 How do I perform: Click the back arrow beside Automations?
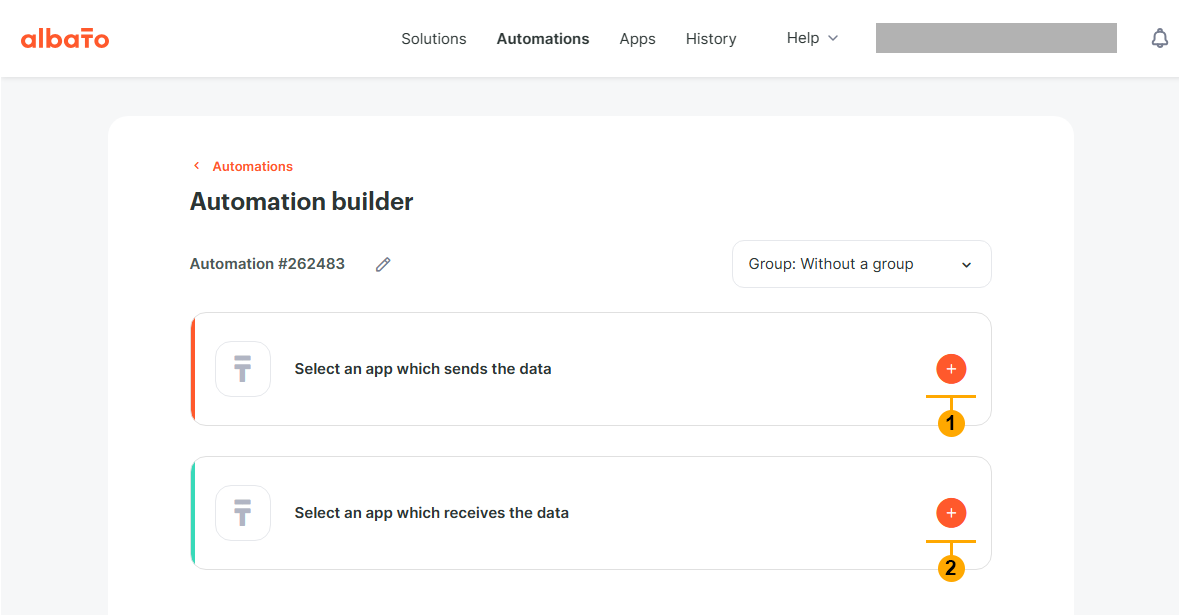pos(196,166)
